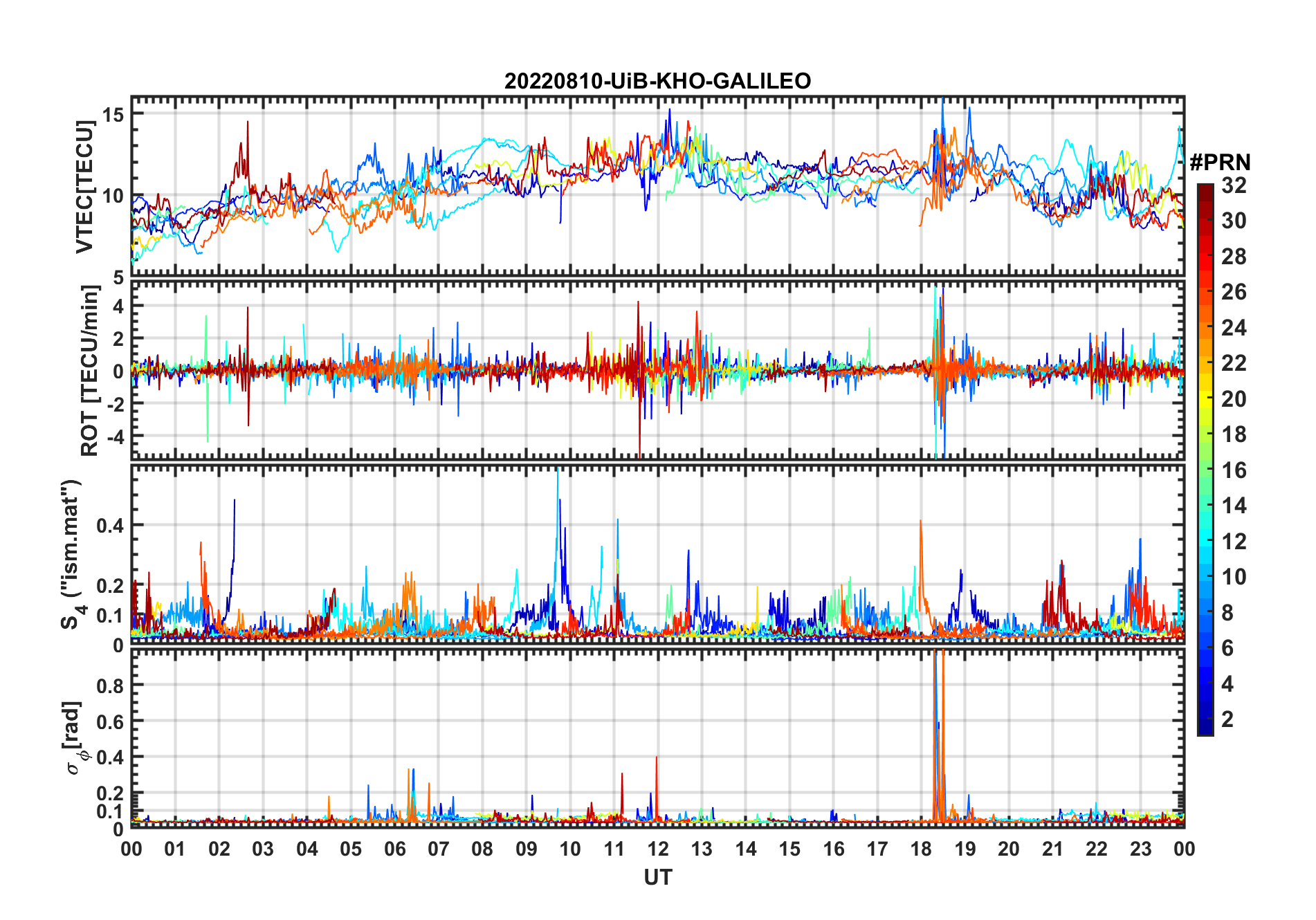The height and width of the screenshot is (920, 1316).
Task: Click VTEC y-axis tick label 5
Action: click(x=118, y=277)
